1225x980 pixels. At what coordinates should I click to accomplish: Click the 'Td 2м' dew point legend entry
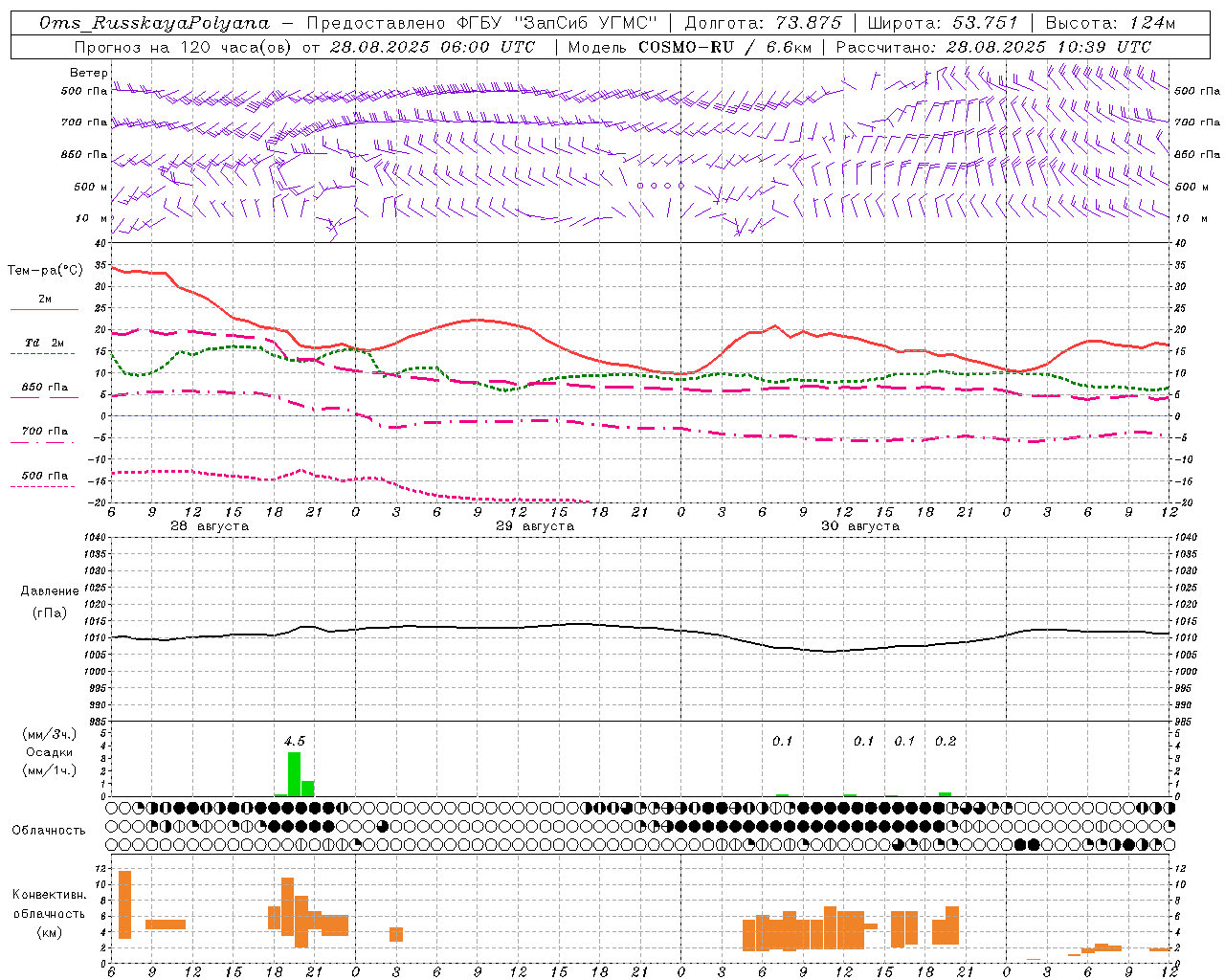(44, 343)
